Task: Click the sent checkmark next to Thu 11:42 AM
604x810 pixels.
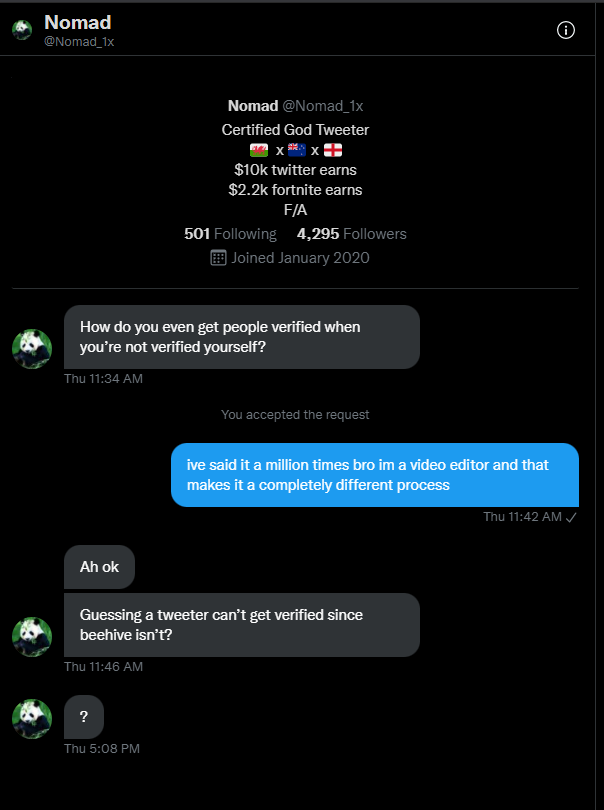Action: (571, 517)
